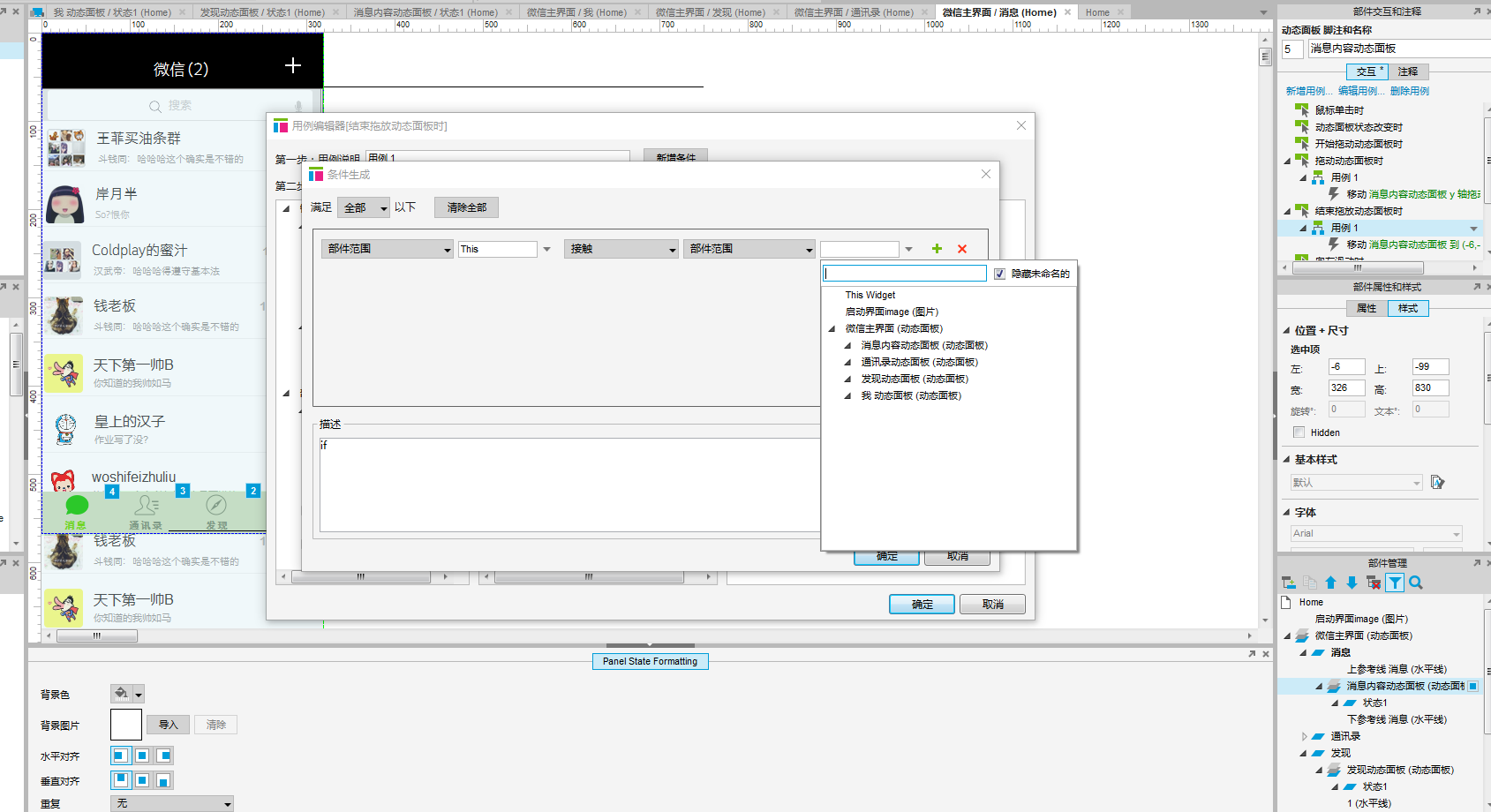Toggle 隐藏未命名的 checkbox

[999, 274]
